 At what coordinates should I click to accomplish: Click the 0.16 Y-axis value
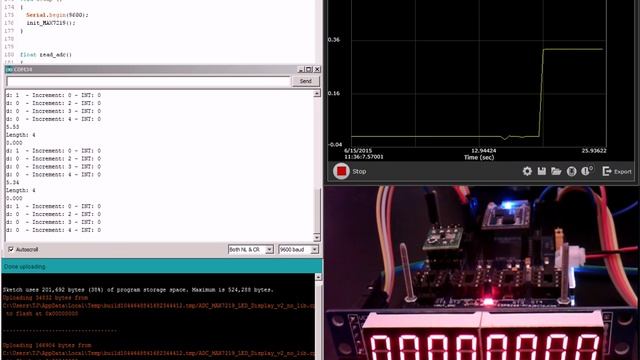pyautogui.click(x=333, y=93)
